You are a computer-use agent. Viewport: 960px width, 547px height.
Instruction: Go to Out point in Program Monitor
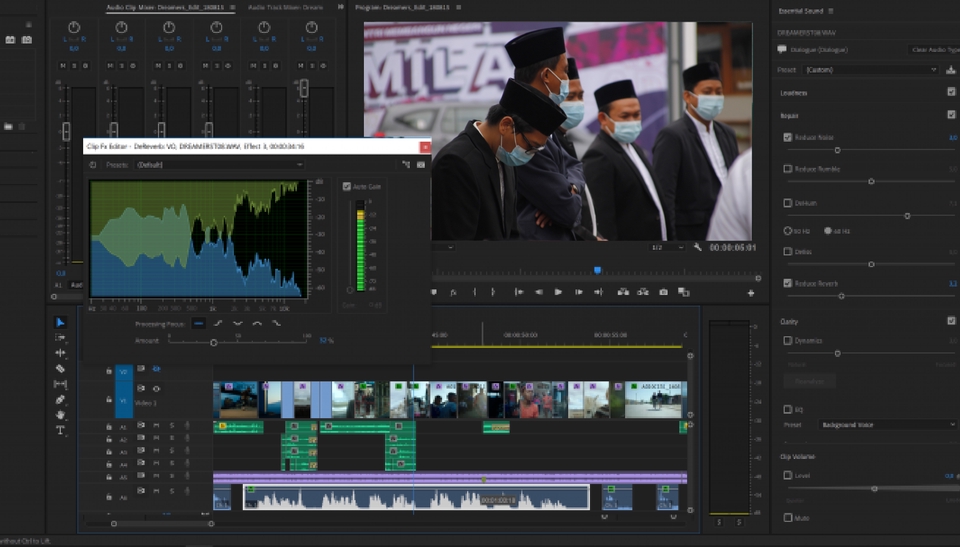(x=599, y=292)
